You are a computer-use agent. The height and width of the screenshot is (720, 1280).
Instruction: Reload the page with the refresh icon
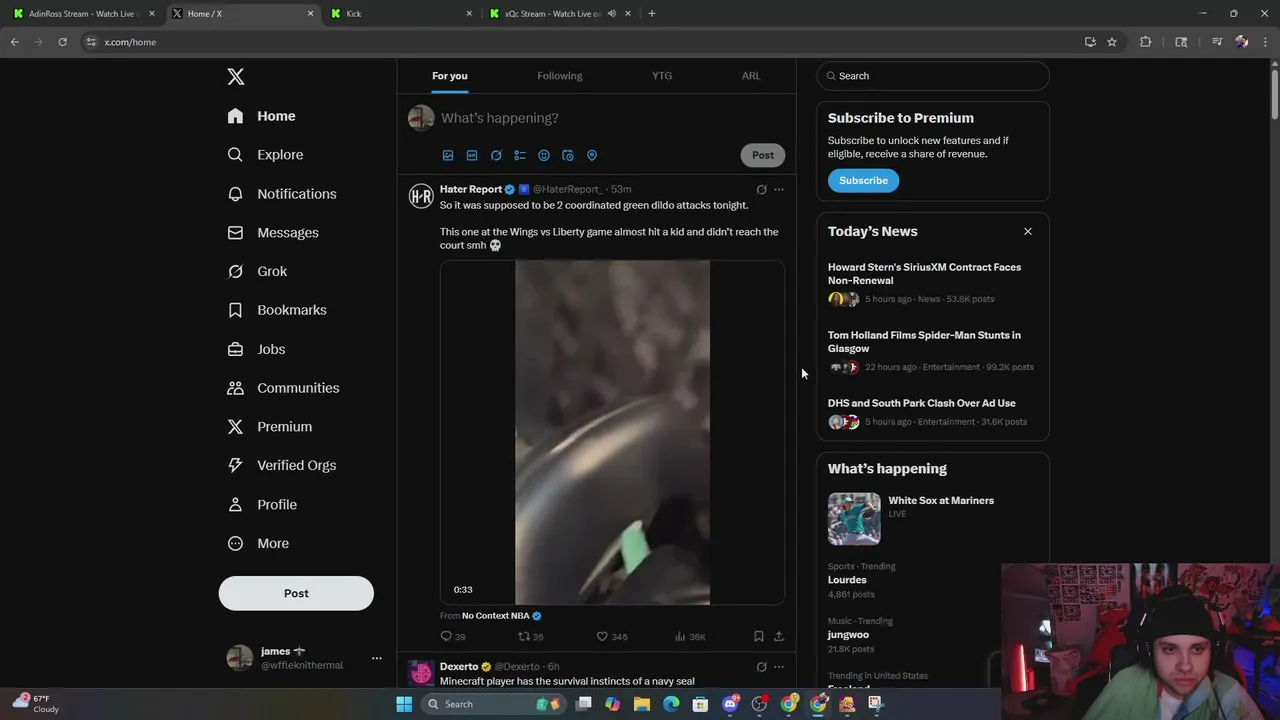click(62, 42)
